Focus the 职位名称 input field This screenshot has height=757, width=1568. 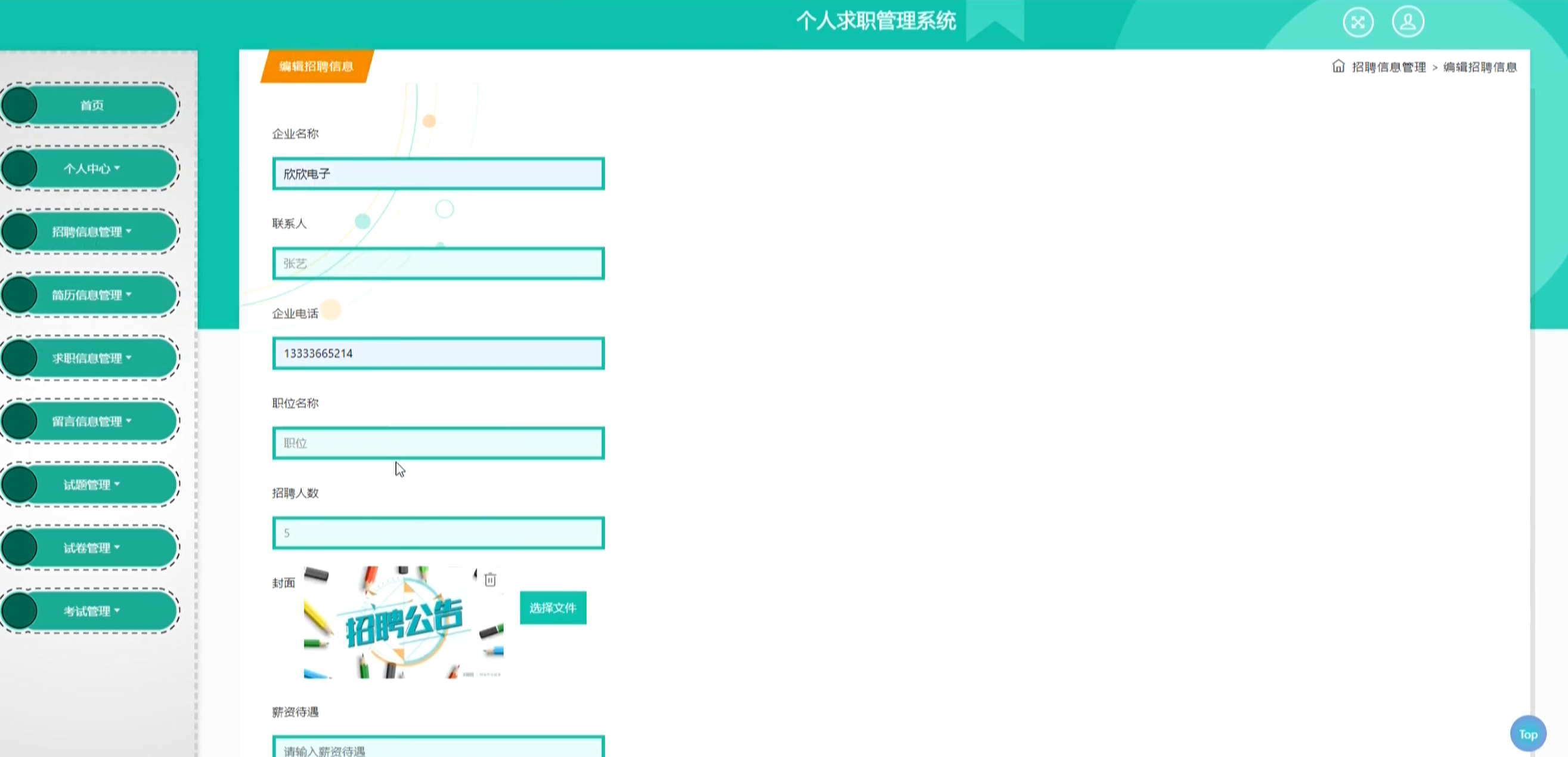coord(438,443)
